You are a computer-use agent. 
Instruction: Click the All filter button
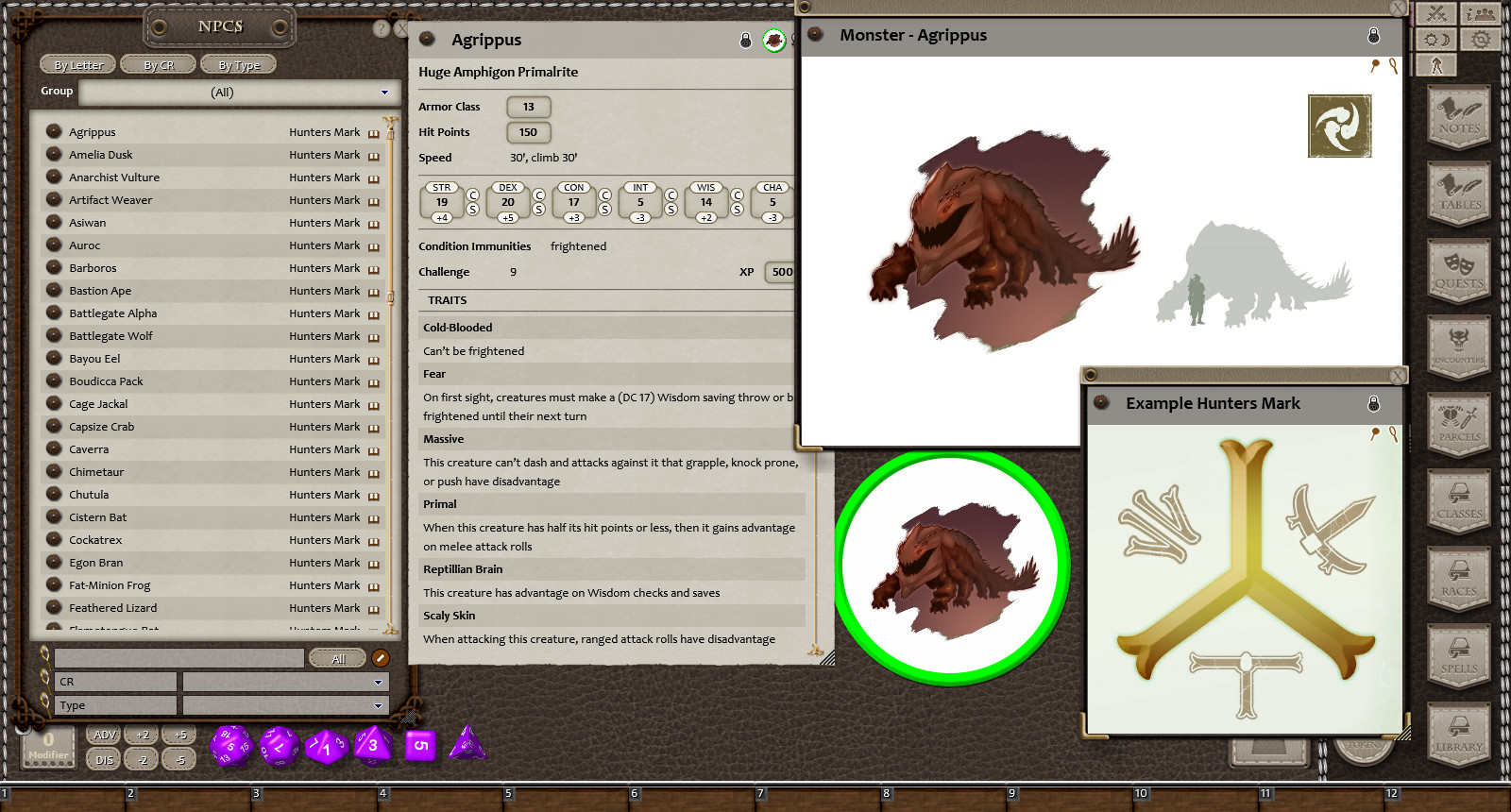click(338, 658)
